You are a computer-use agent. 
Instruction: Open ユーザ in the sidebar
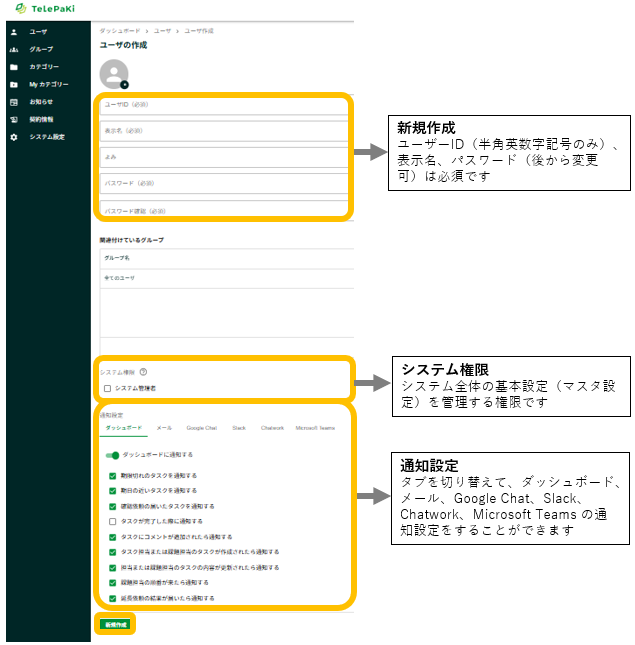pos(37,32)
